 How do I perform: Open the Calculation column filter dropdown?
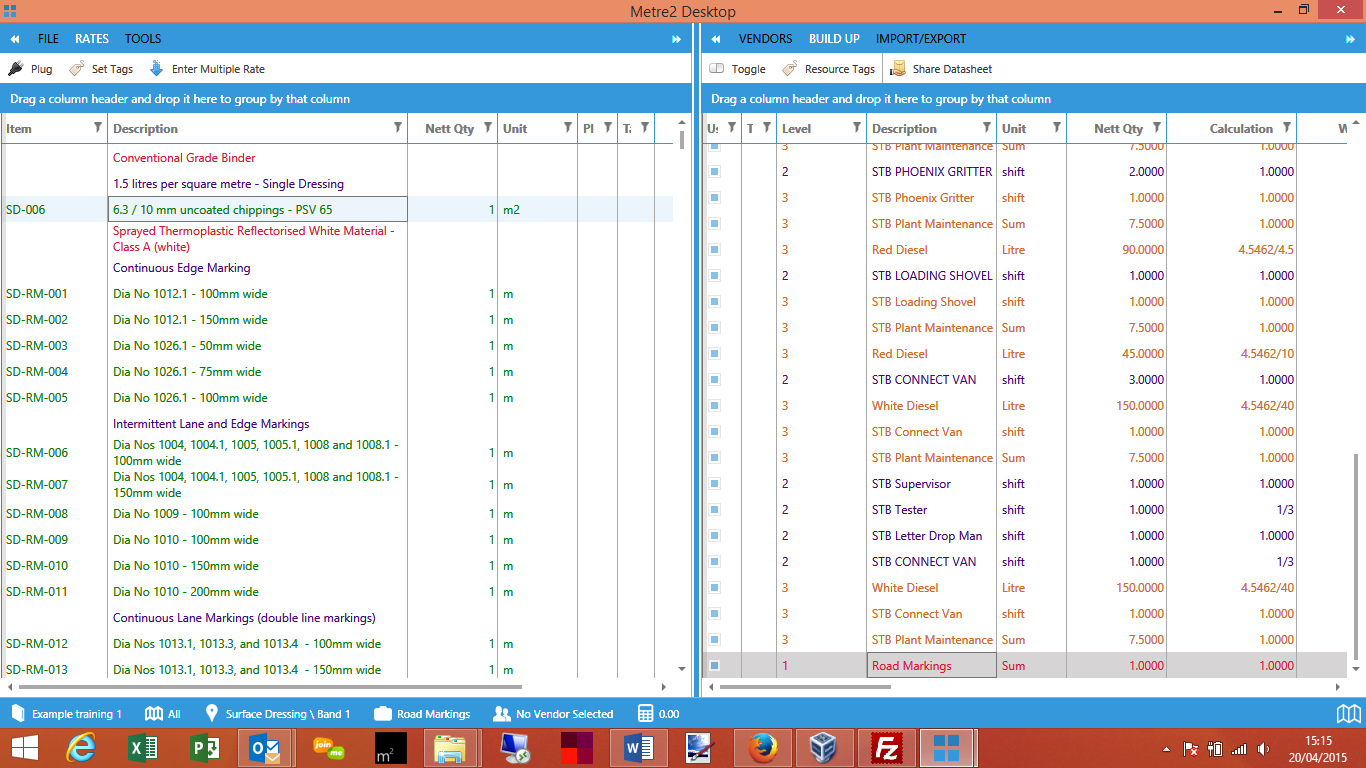pyautogui.click(x=1288, y=128)
